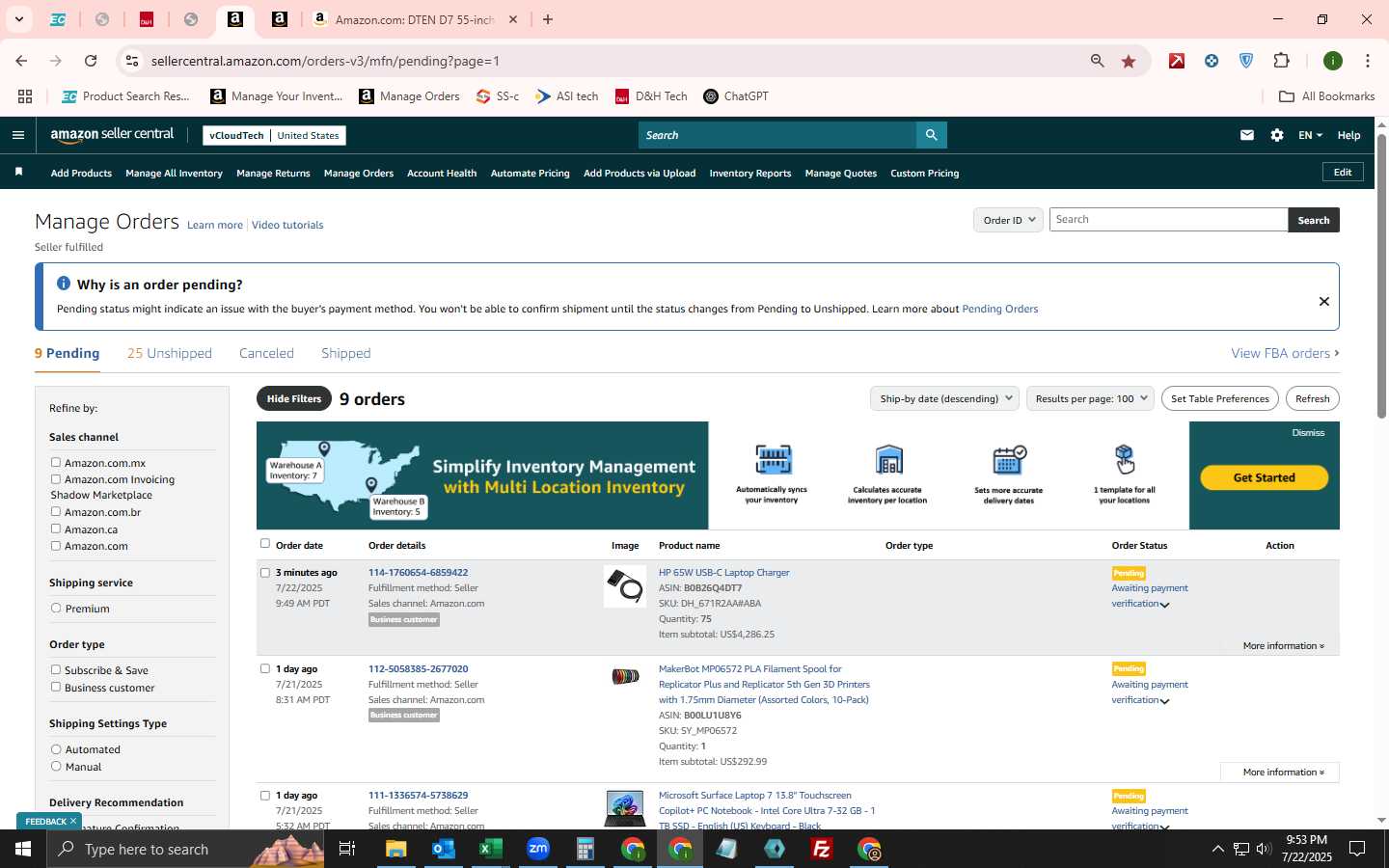Viewport: 1389px width, 868px height.
Task: Check the Amazon.com sales channel filter
Action: (x=56, y=546)
